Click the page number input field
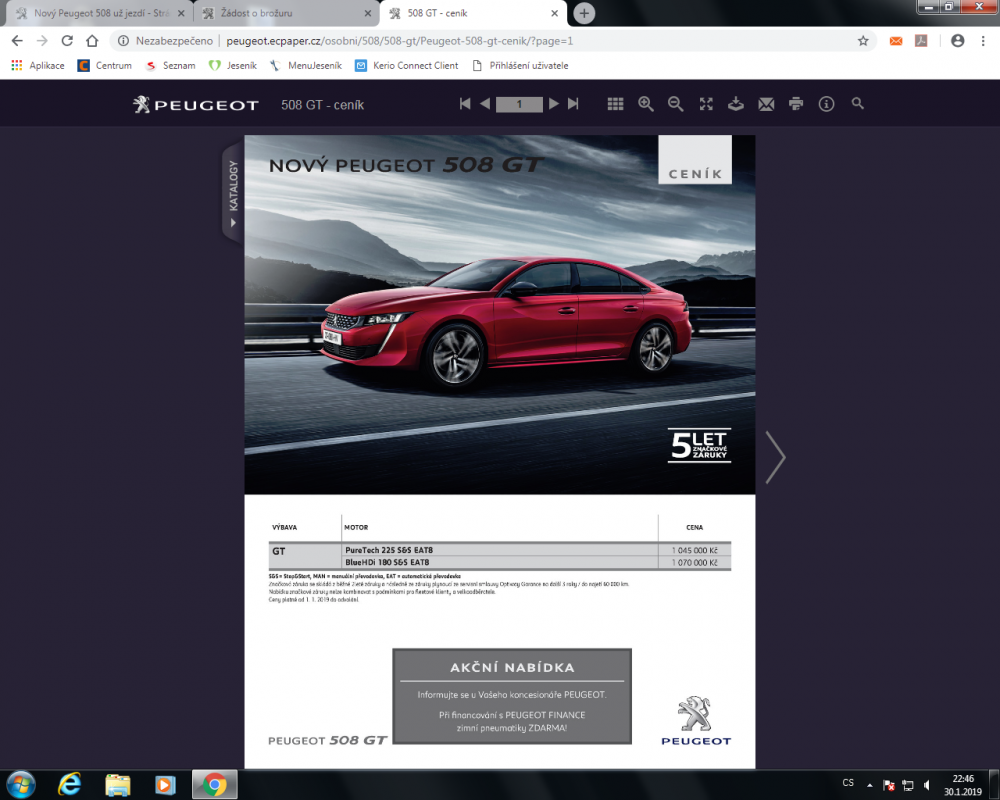Image resolution: width=1000 pixels, height=800 pixels. point(519,105)
